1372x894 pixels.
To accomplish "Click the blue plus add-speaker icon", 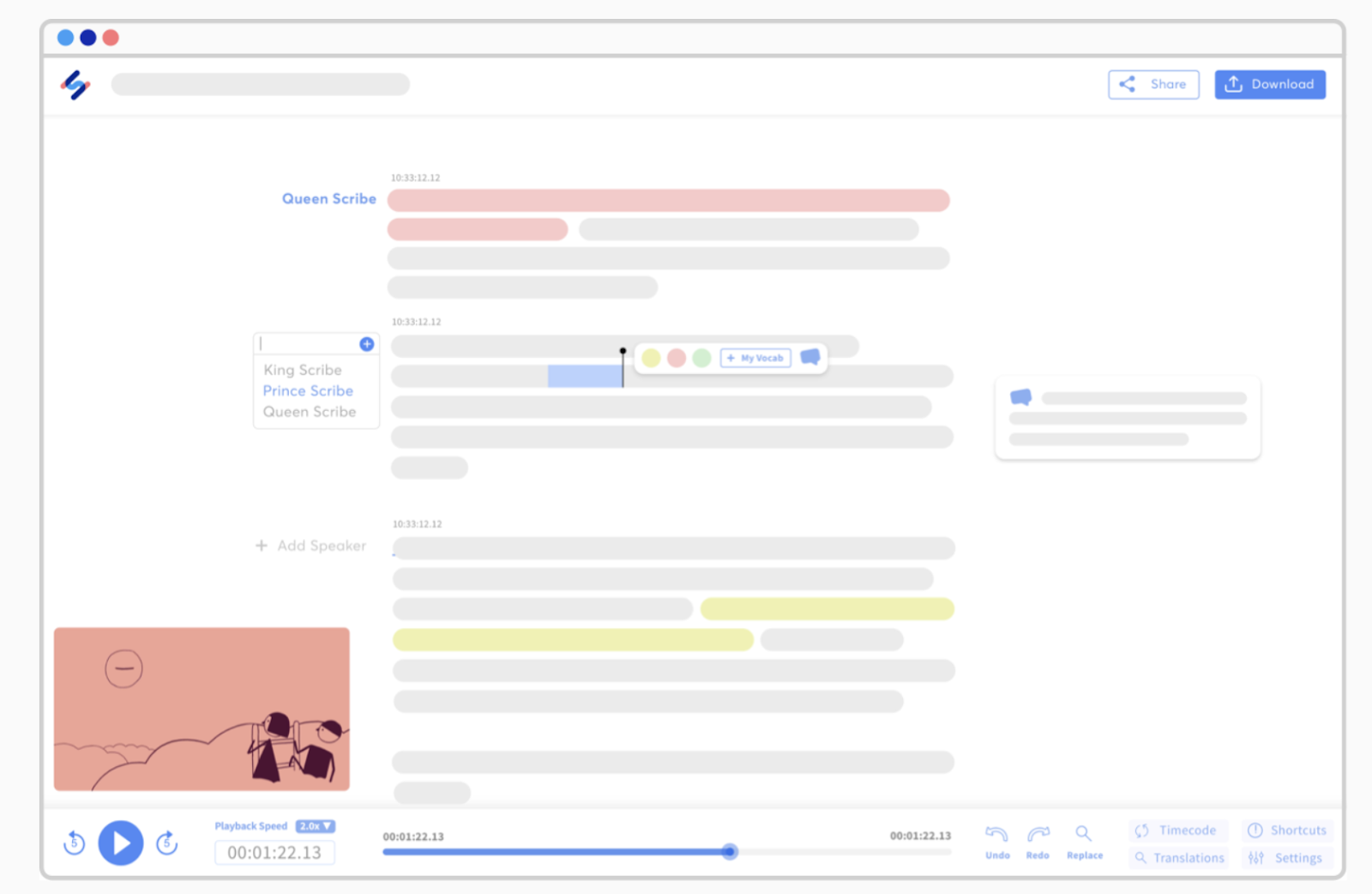I will 366,344.
